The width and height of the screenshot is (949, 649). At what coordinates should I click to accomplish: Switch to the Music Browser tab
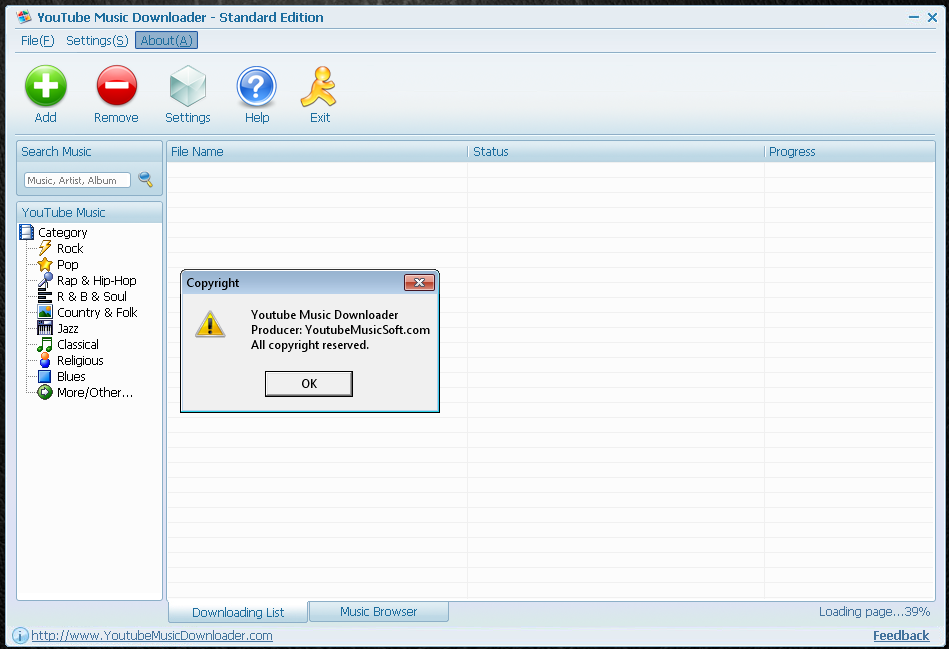point(379,611)
